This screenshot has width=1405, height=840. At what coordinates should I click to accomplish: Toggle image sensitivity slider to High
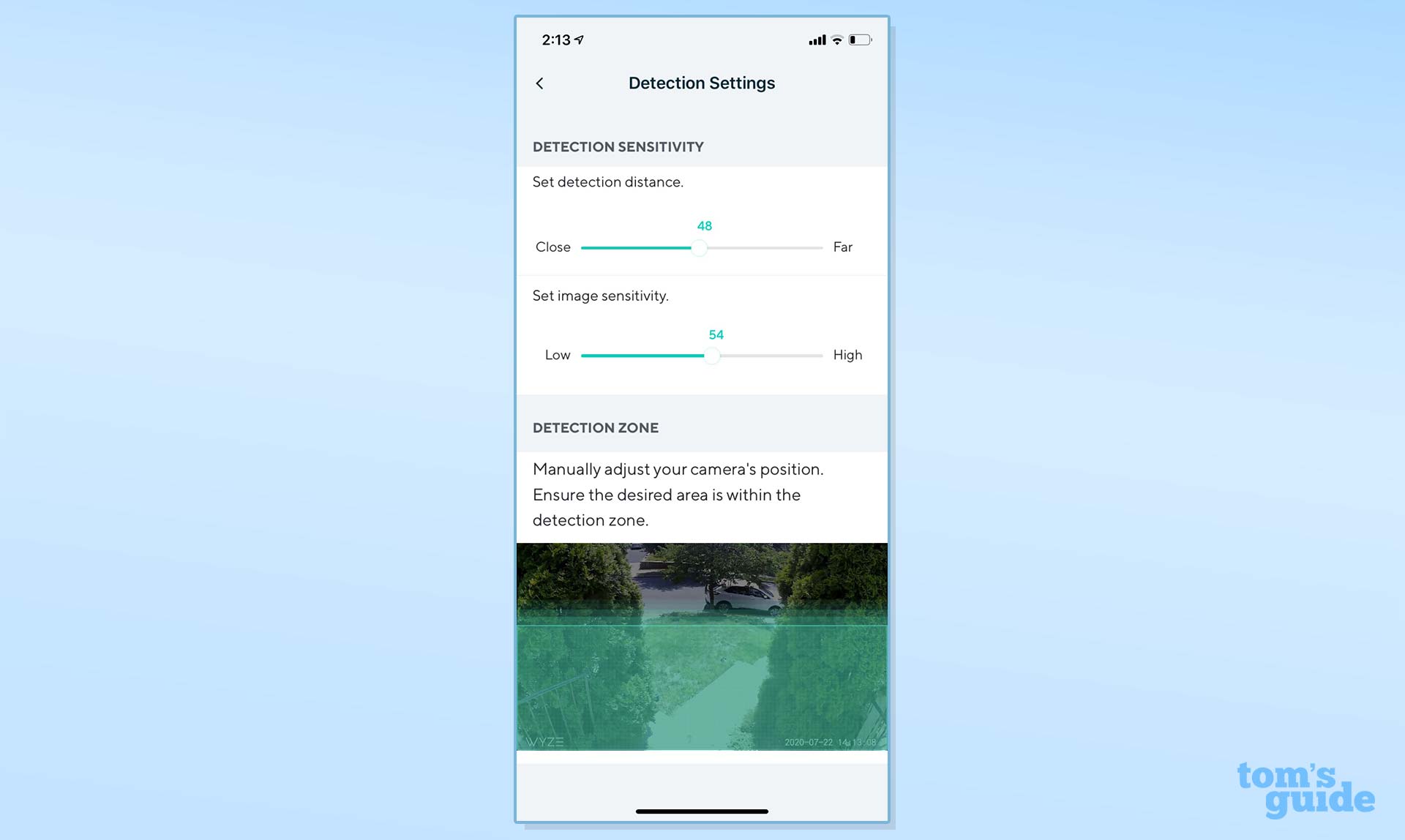(x=822, y=354)
